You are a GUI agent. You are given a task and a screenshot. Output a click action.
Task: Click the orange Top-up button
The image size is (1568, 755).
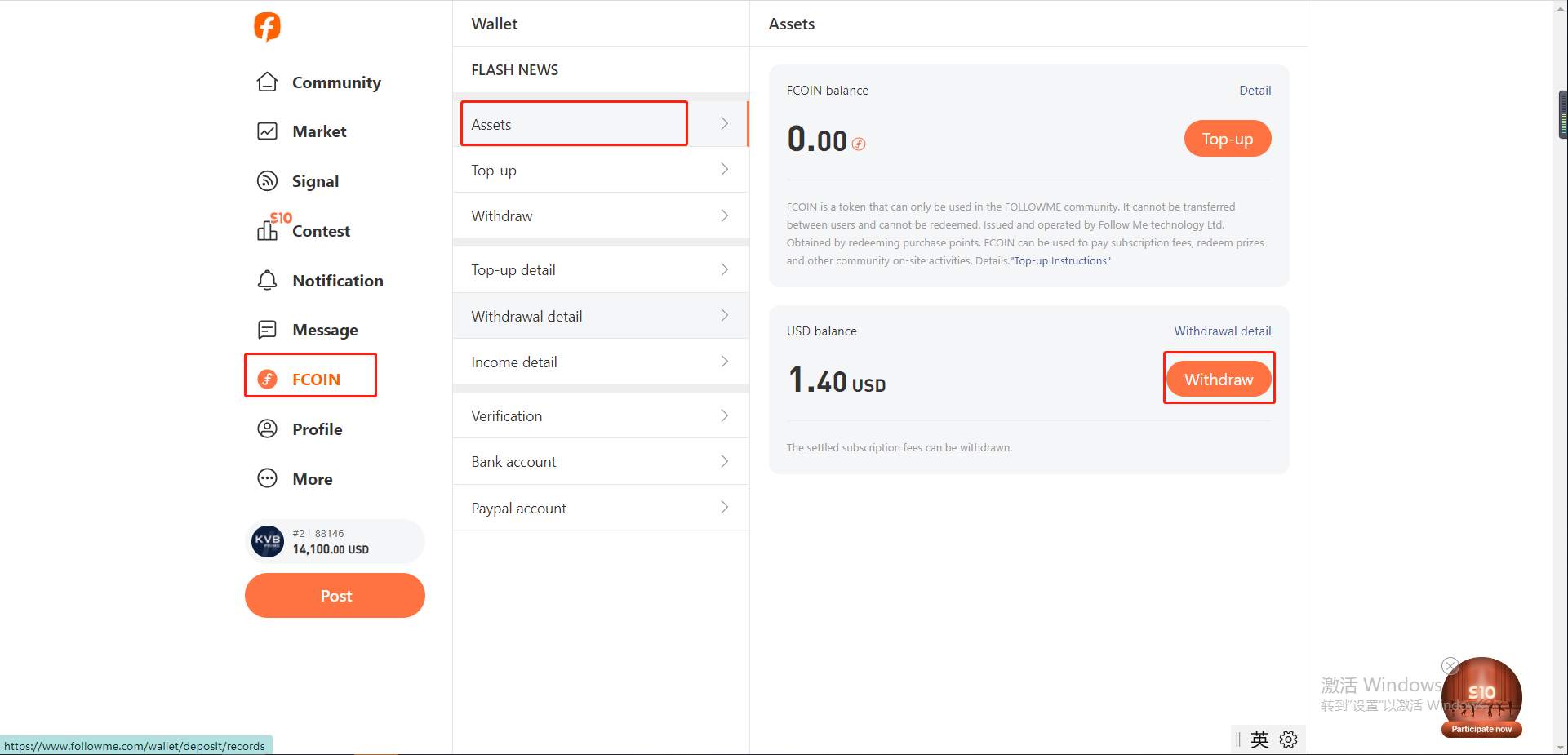click(1228, 139)
